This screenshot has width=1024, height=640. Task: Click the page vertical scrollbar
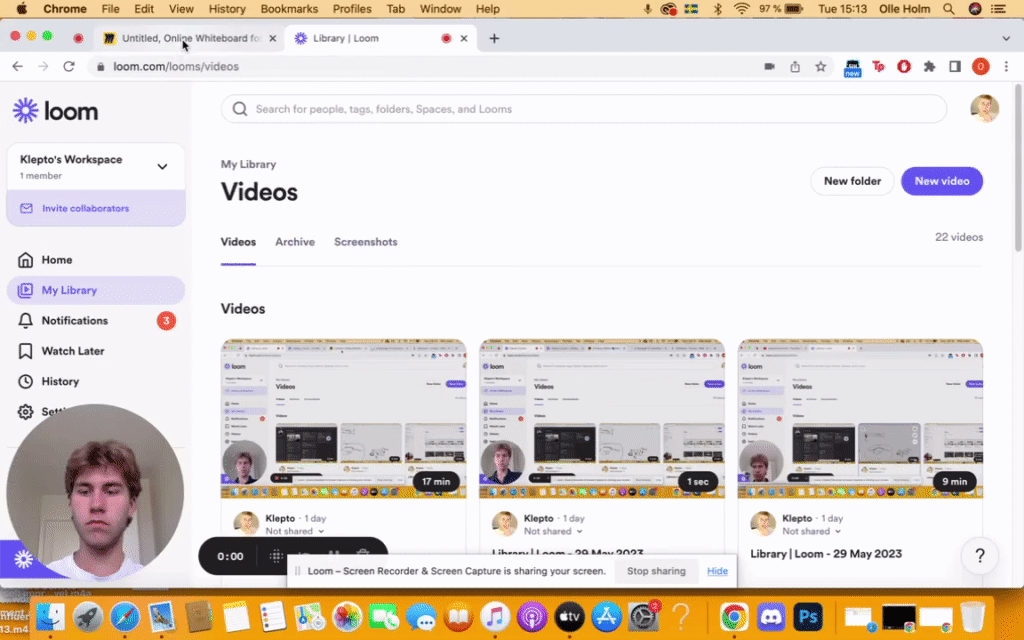click(1018, 168)
